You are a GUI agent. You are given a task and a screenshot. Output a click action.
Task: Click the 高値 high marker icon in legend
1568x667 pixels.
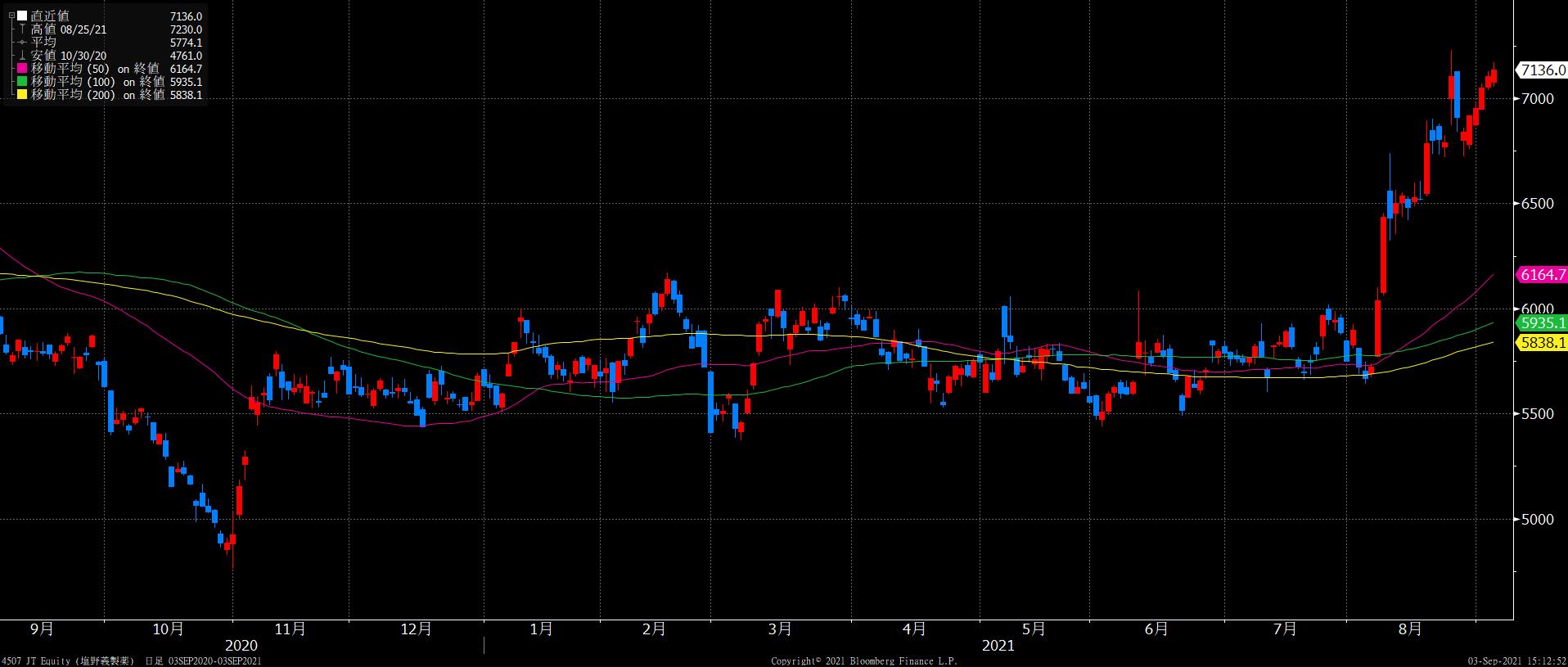(22, 29)
